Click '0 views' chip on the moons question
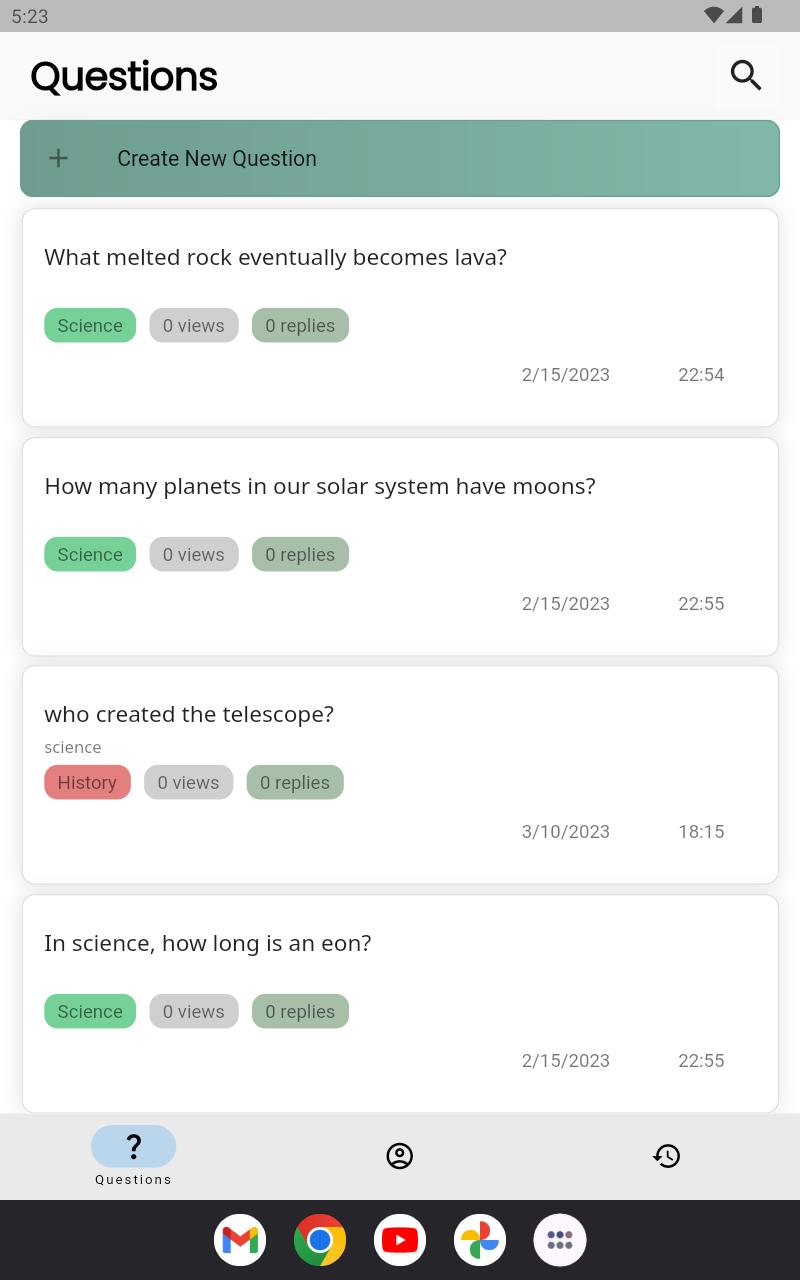Screen dimensions: 800x1280 [194, 555]
